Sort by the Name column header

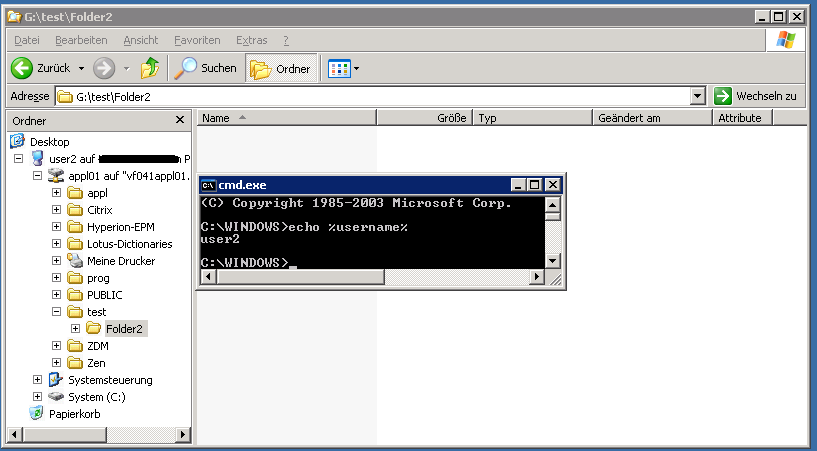point(287,118)
